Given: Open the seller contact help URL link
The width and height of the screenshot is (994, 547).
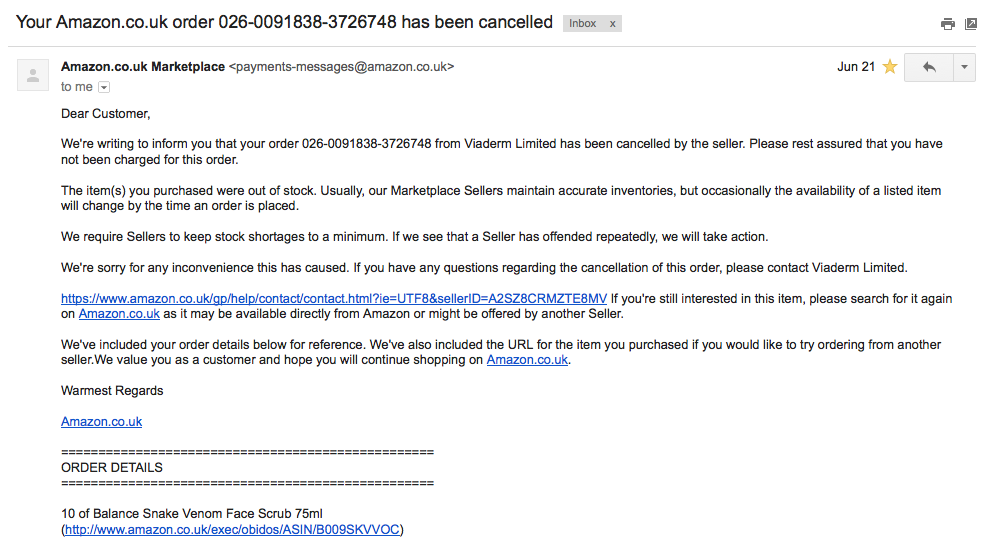Looking at the screenshot, I should (x=334, y=299).
